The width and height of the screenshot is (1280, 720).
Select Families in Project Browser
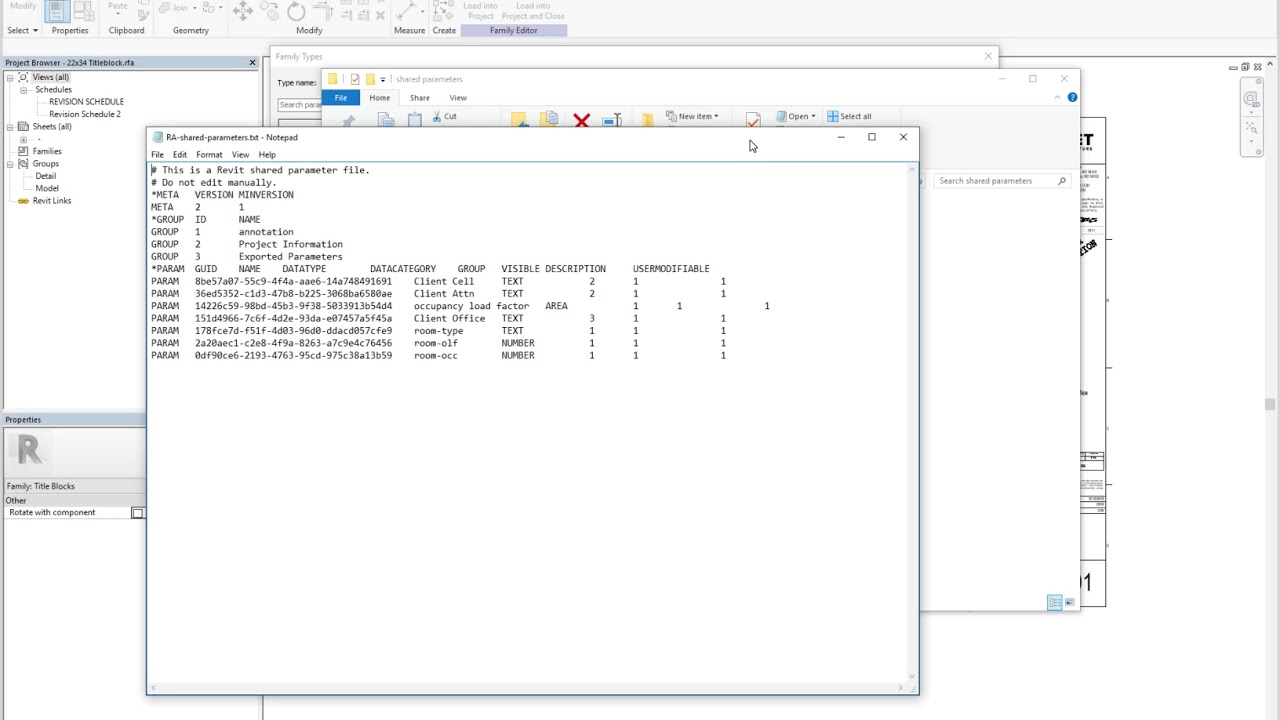coord(47,151)
